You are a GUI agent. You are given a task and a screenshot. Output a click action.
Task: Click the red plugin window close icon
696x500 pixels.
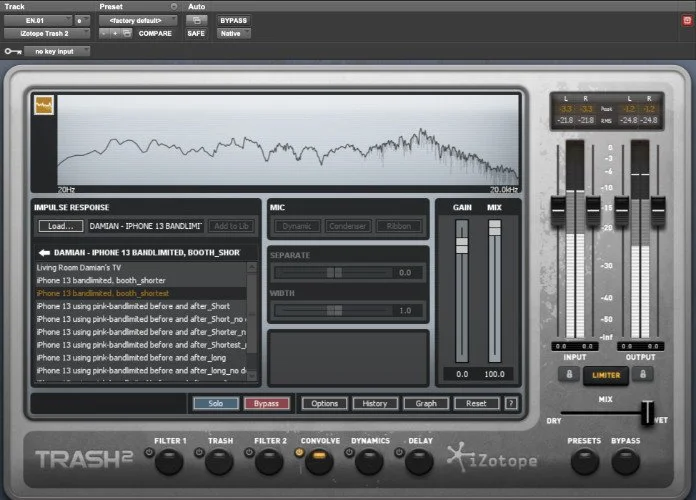pos(687,20)
